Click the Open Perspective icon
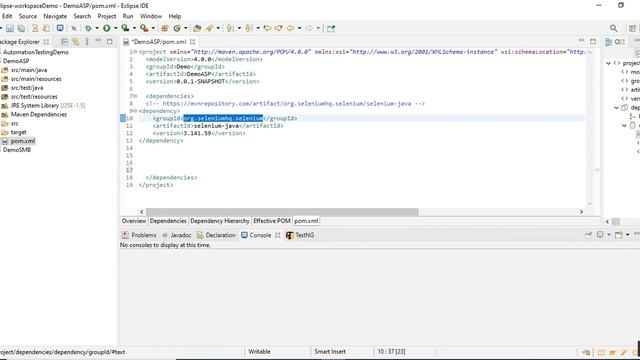Image resolution: width=640 pixels, height=360 pixels. [632, 28]
